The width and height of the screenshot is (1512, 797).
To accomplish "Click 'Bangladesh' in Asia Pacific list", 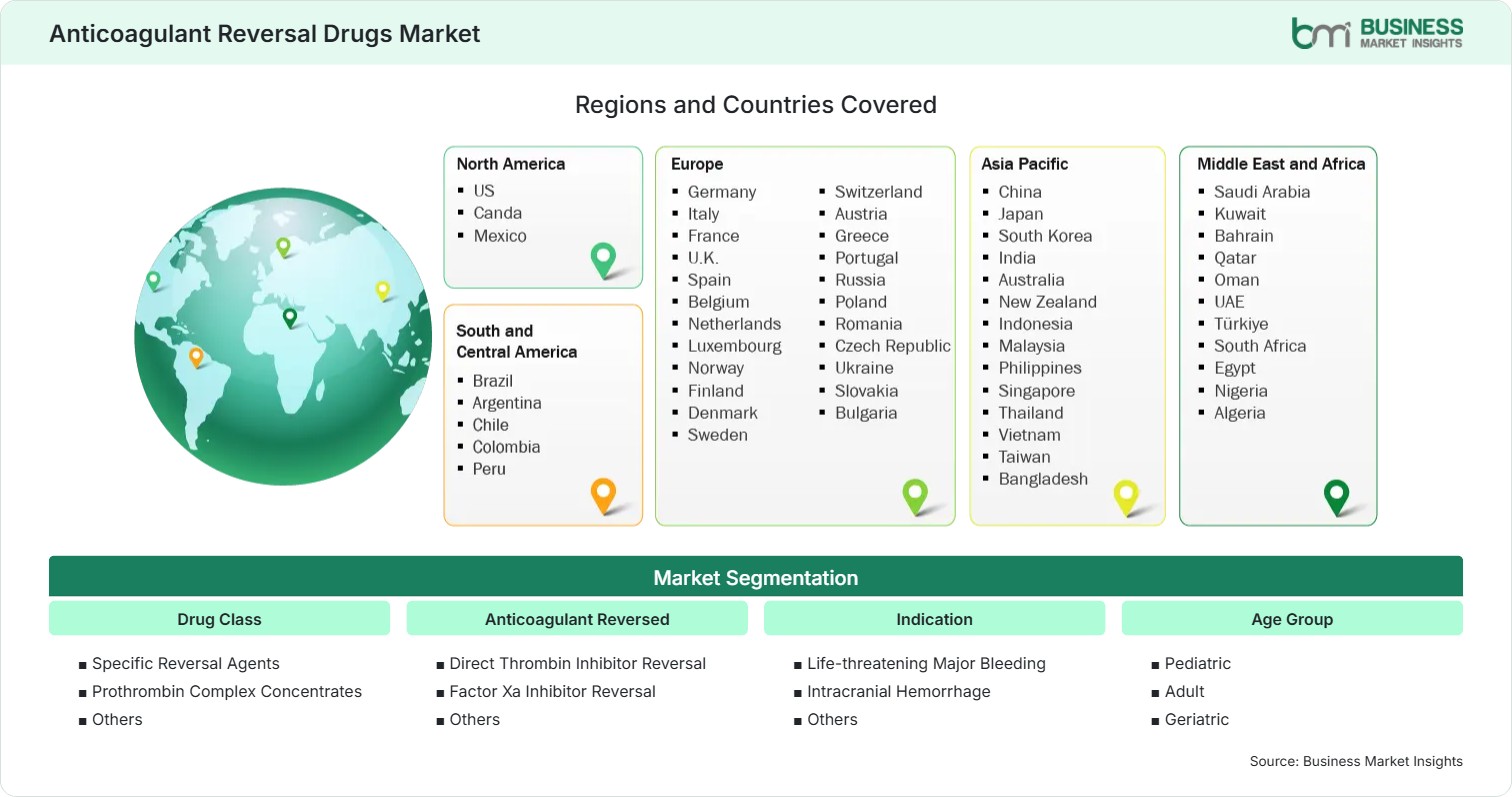I will pos(1043,478).
